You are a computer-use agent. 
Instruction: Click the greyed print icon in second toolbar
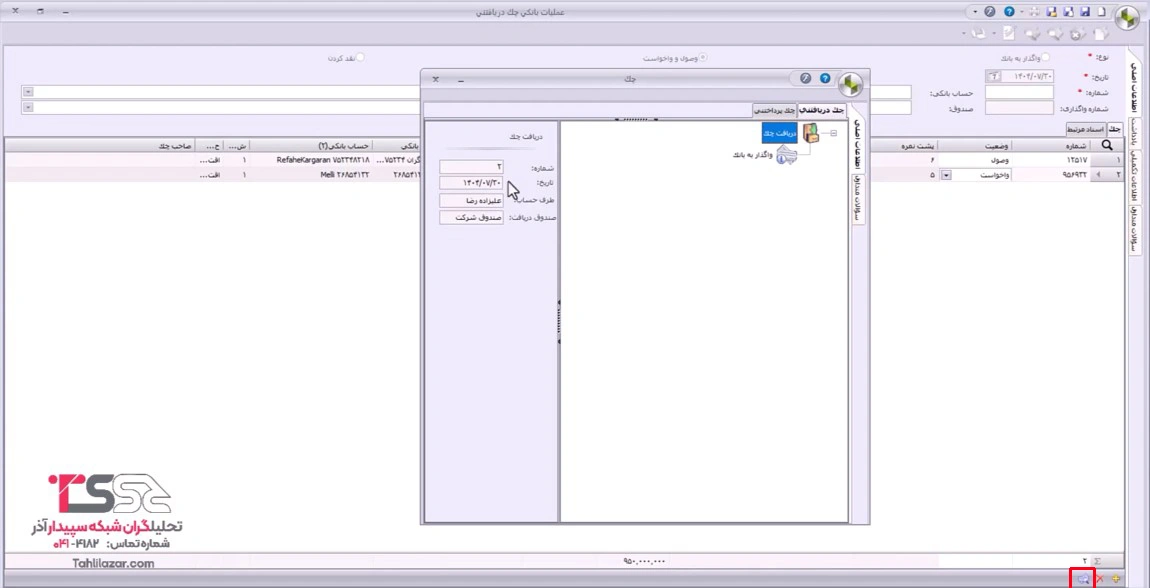click(x=978, y=33)
